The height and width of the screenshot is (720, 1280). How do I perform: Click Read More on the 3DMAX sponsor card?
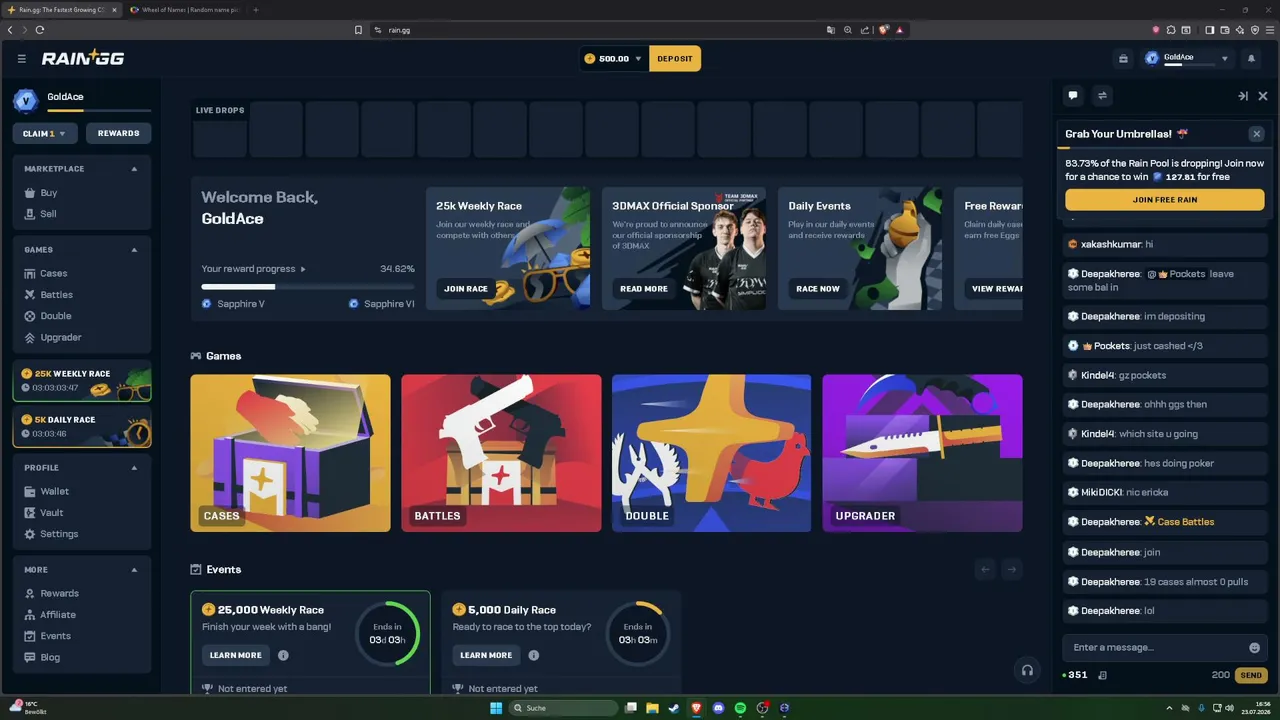[x=644, y=289]
